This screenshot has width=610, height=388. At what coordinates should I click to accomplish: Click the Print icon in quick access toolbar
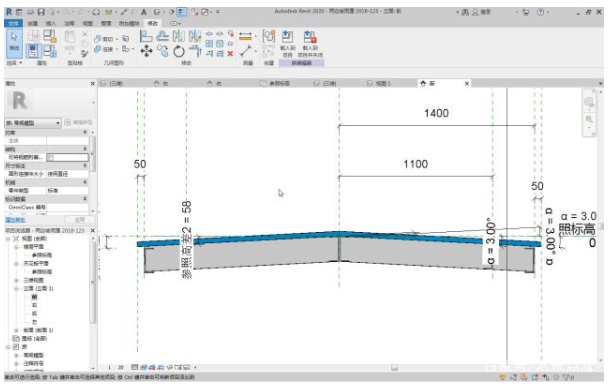click(96, 12)
